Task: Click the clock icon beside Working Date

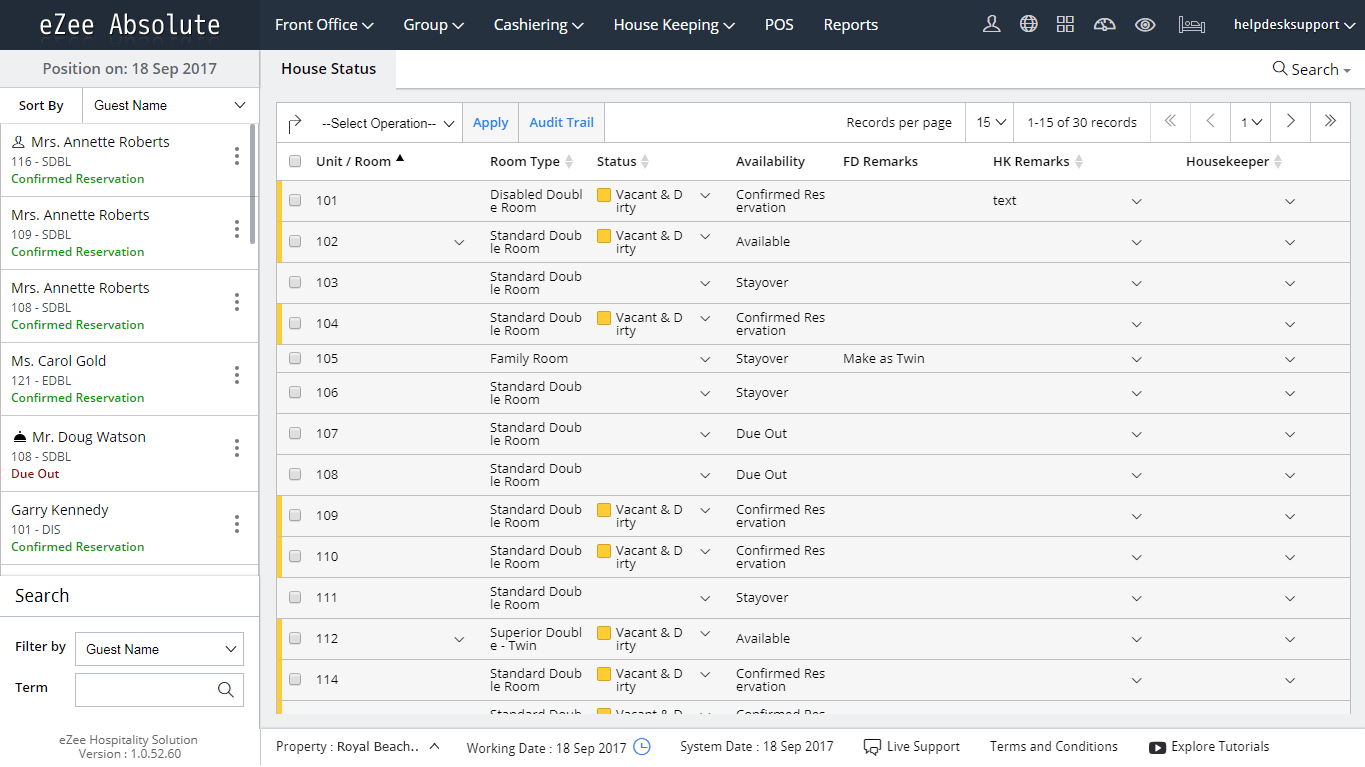Action: click(x=642, y=747)
